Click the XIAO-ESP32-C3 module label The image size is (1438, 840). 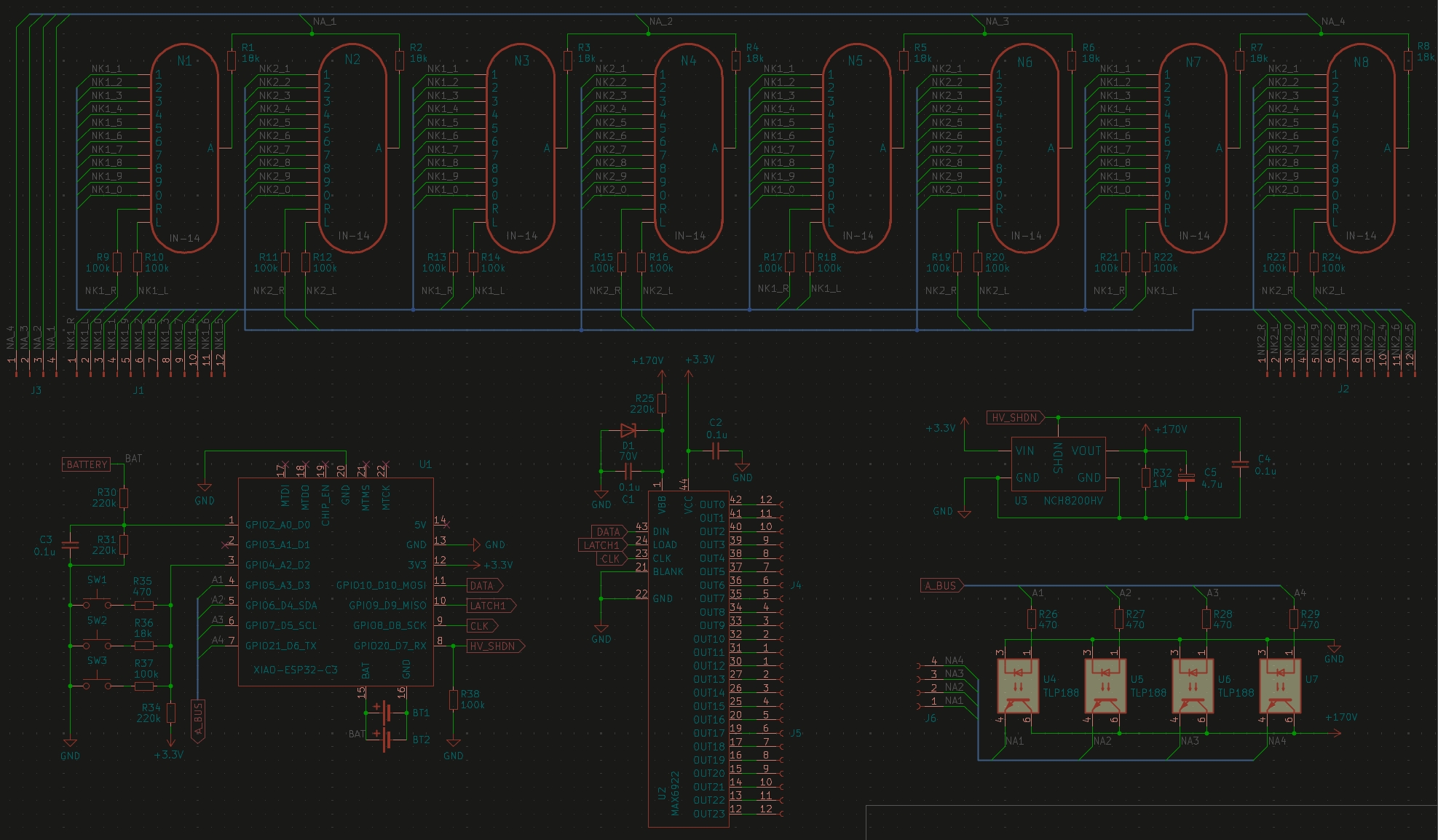click(295, 670)
